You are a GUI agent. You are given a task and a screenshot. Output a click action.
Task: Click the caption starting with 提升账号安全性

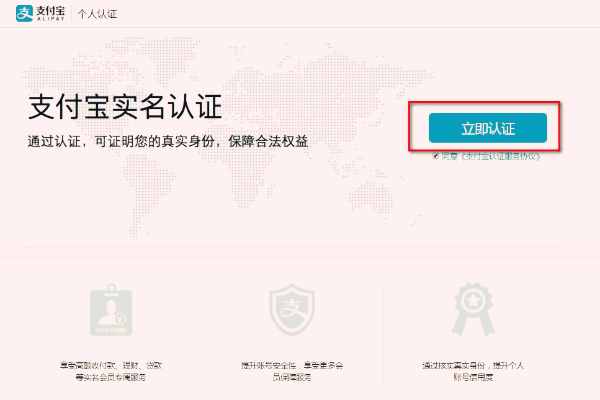290,366
